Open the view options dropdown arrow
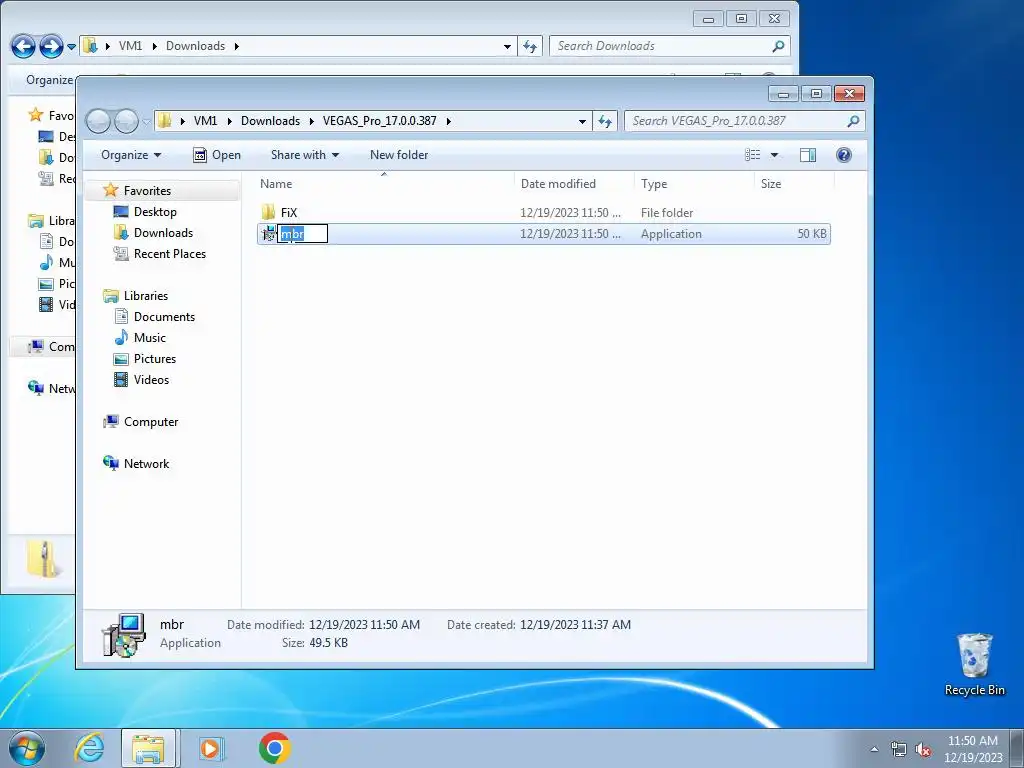Viewport: 1024px width, 768px height. (x=775, y=155)
